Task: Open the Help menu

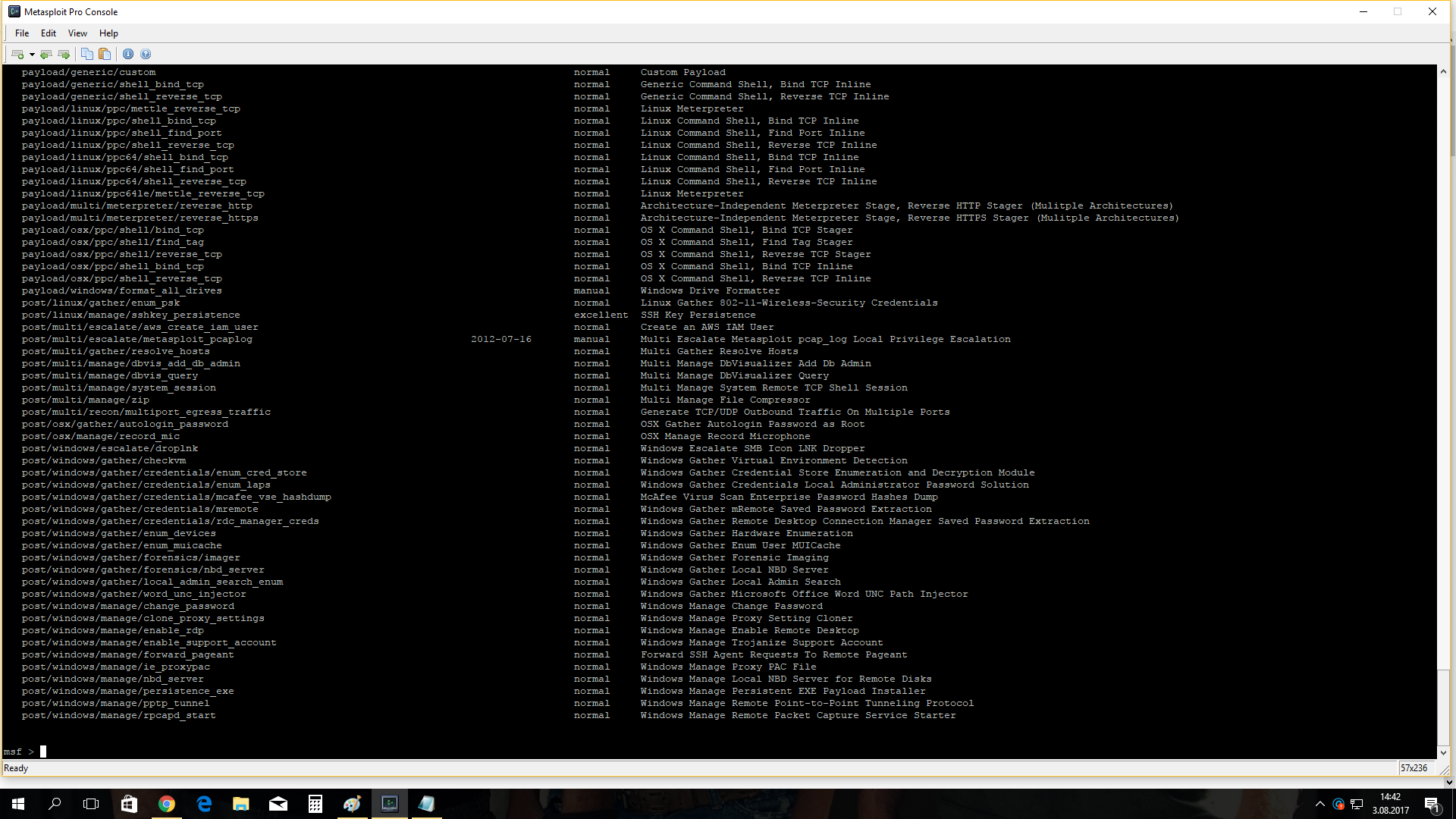Action: [108, 33]
